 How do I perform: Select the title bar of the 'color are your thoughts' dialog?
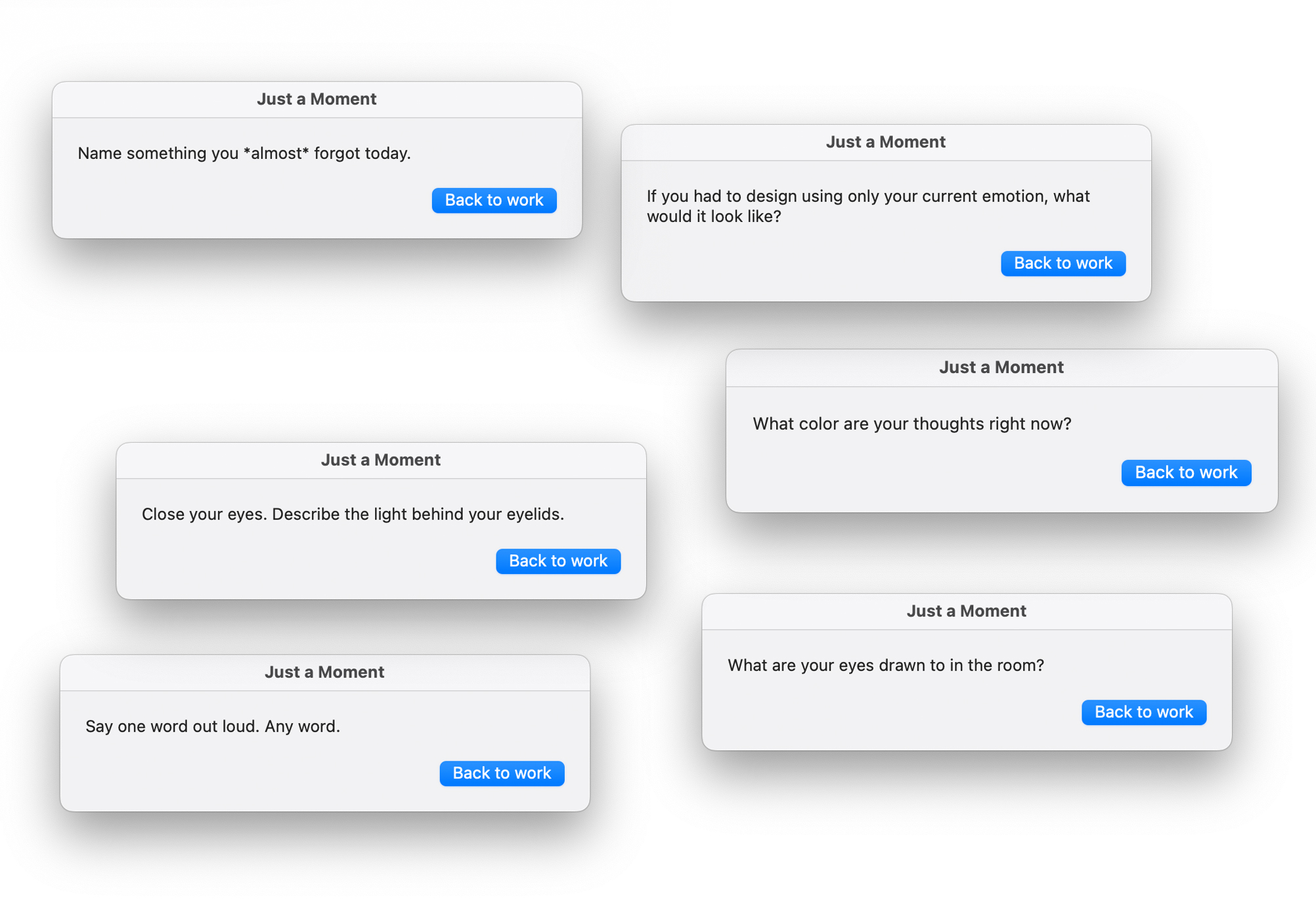coord(1001,368)
